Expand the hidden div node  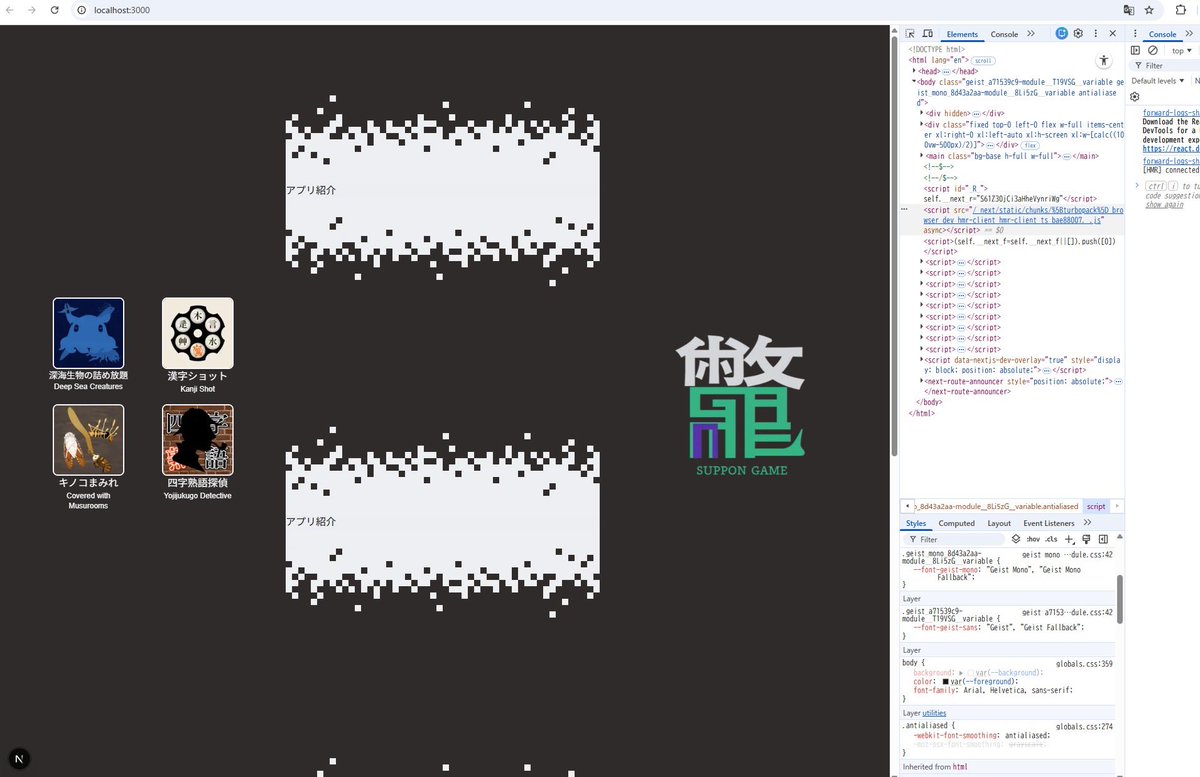tap(922, 114)
